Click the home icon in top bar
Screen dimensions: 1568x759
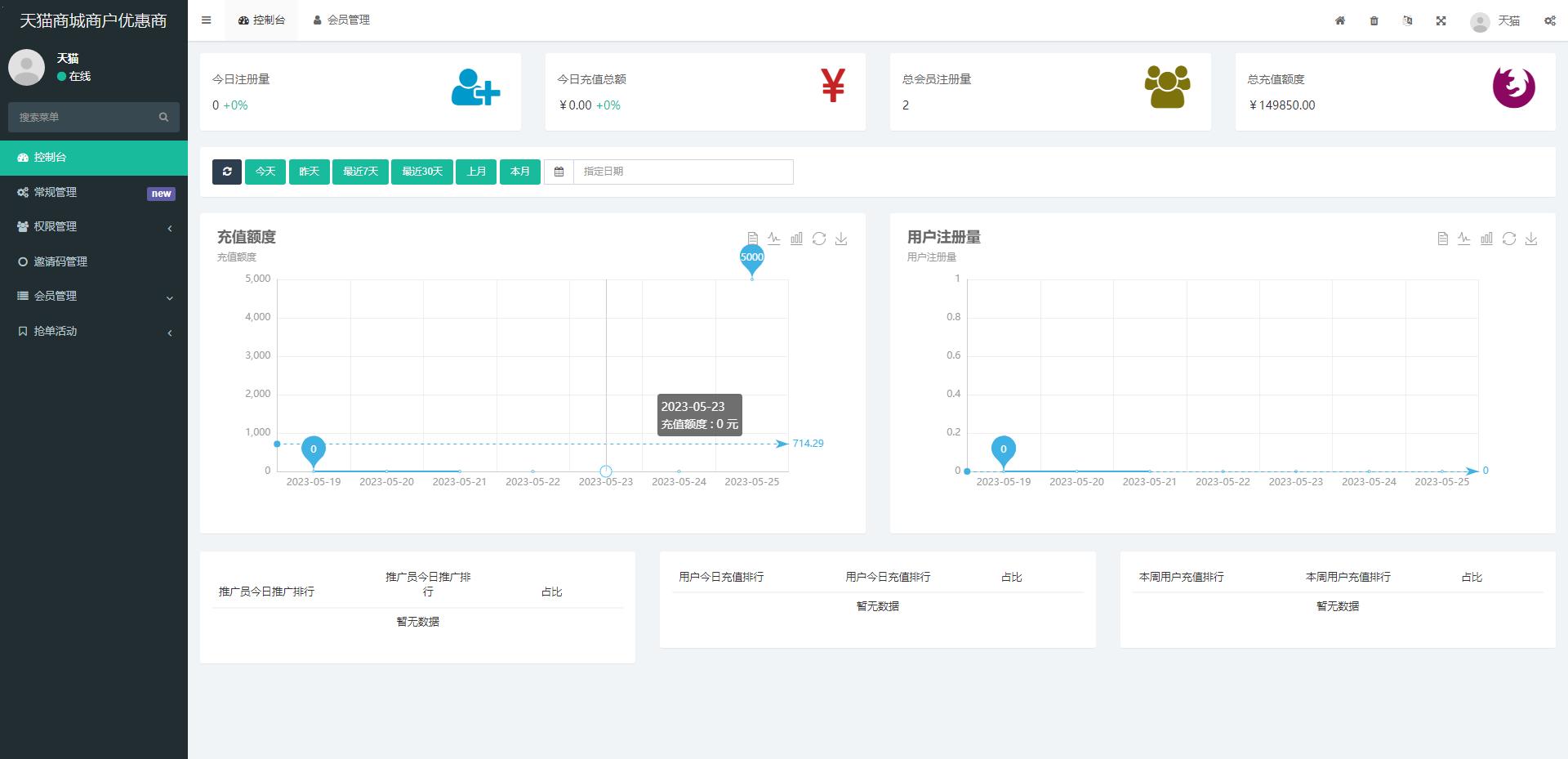[x=1340, y=20]
